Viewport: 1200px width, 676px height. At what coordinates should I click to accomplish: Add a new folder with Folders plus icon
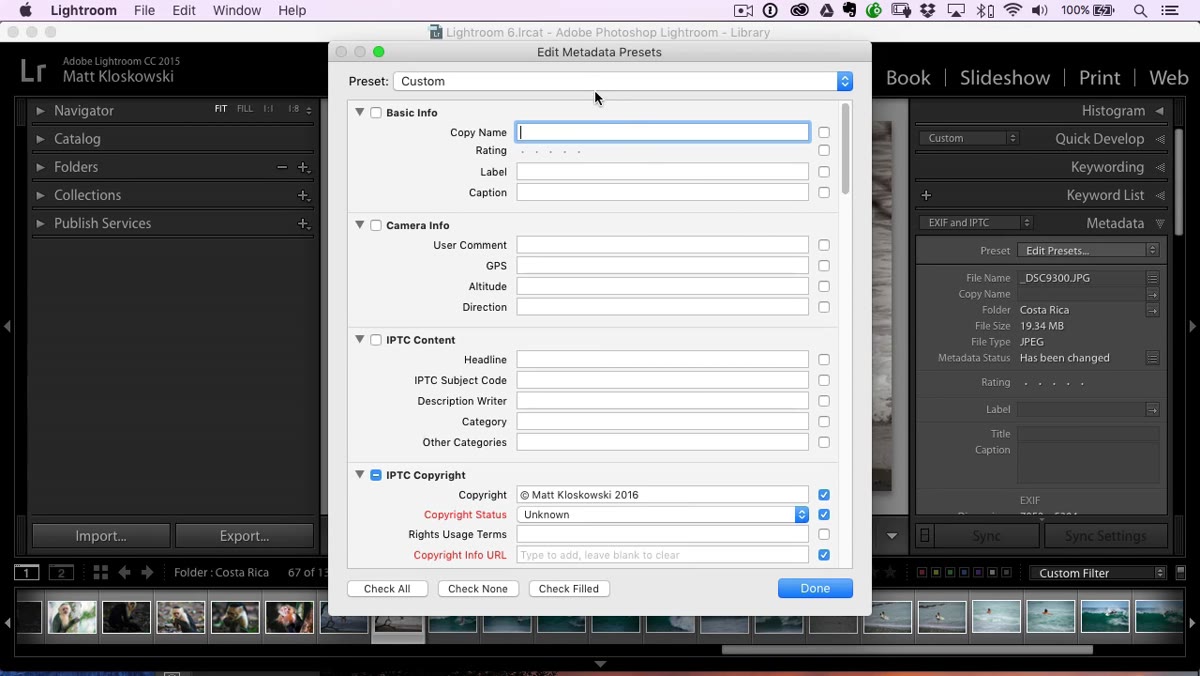[x=304, y=167]
